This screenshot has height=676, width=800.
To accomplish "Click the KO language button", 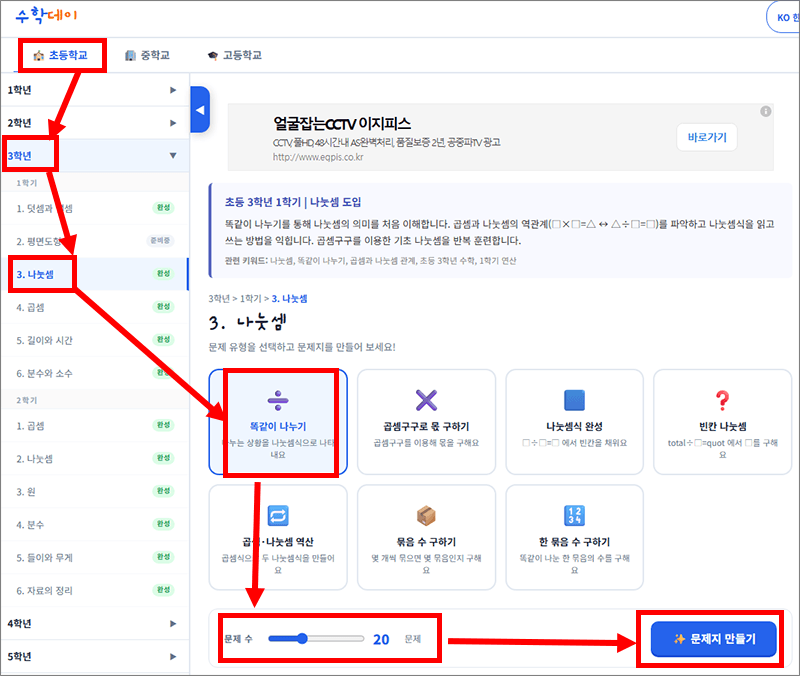I will pyautogui.click(x=785, y=18).
